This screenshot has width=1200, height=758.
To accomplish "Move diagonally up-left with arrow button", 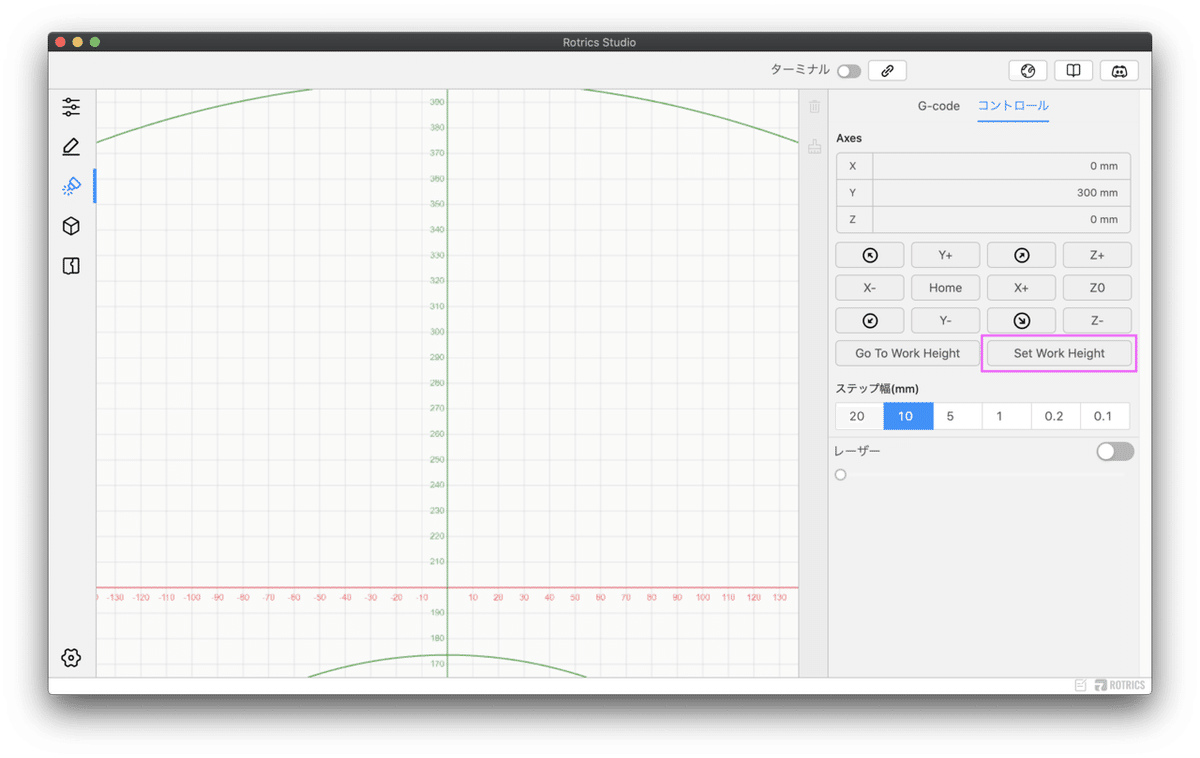I will pos(870,256).
